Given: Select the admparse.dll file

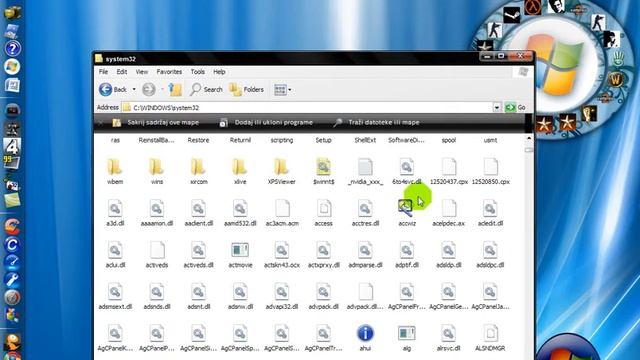Looking at the screenshot, I should (365, 254).
